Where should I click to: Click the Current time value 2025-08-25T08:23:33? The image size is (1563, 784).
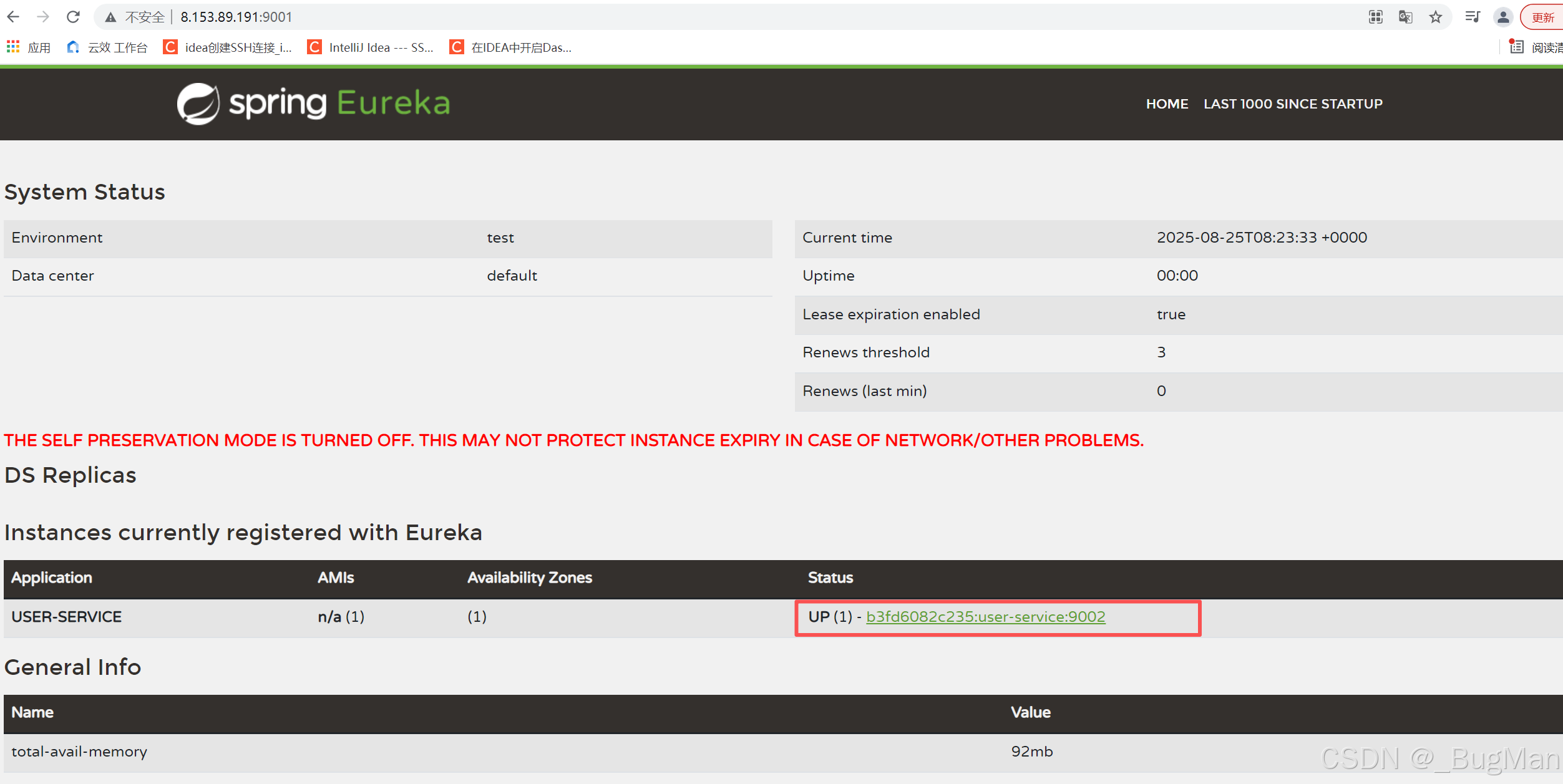pyautogui.click(x=1262, y=238)
